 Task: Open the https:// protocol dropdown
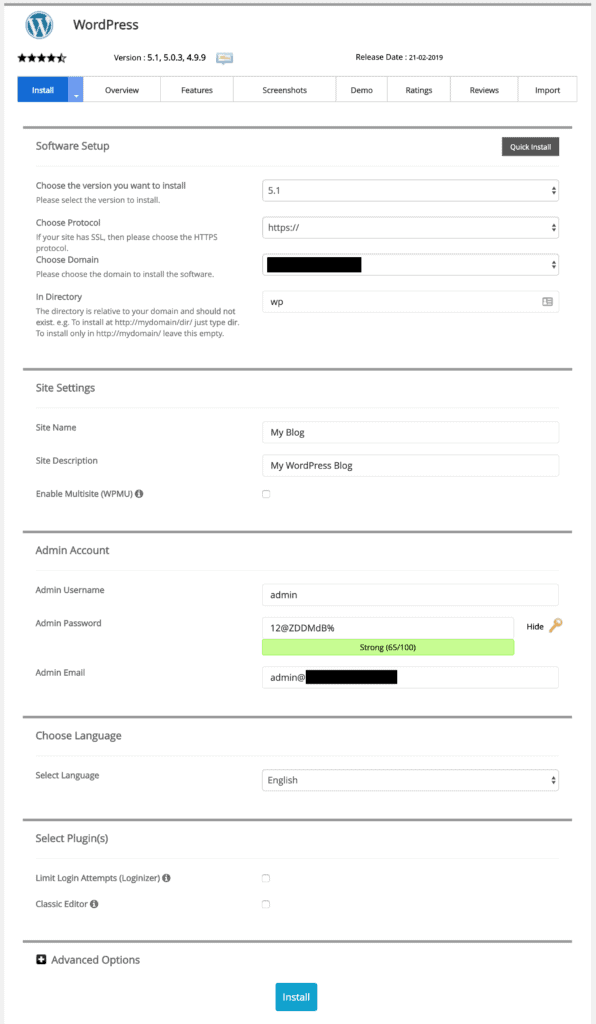pos(410,228)
